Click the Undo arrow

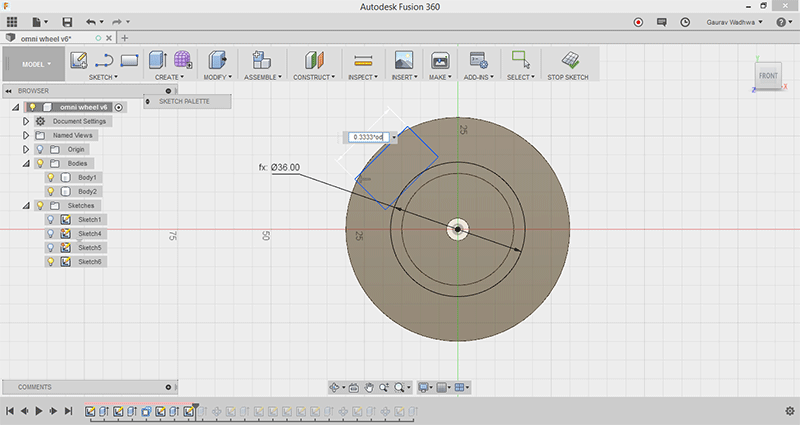point(92,21)
